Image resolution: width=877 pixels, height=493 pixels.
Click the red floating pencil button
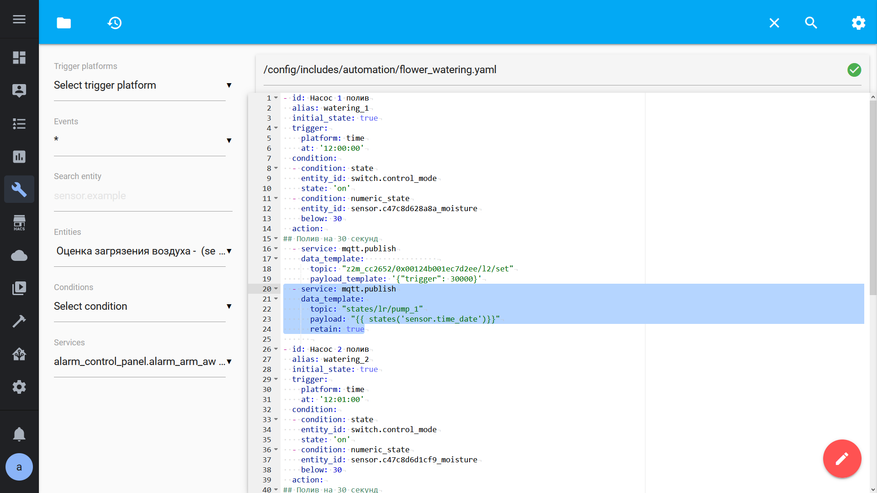click(841, 459)
